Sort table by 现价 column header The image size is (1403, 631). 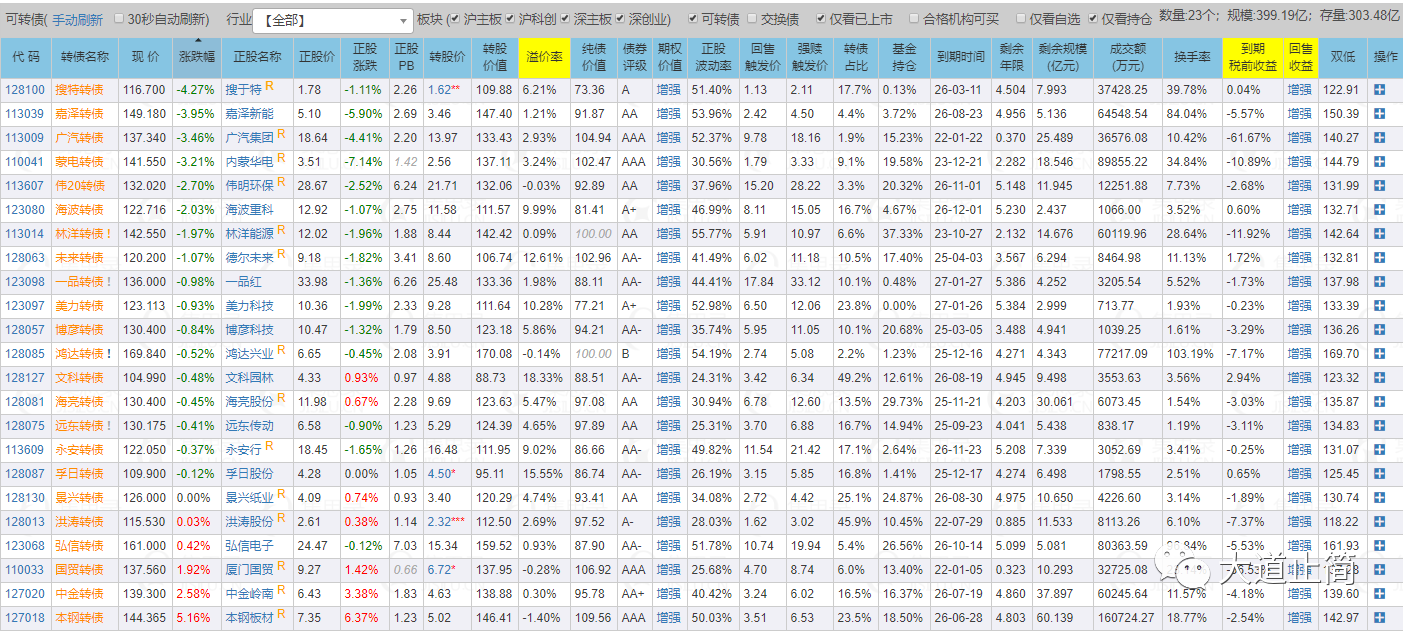click(145, 57)
